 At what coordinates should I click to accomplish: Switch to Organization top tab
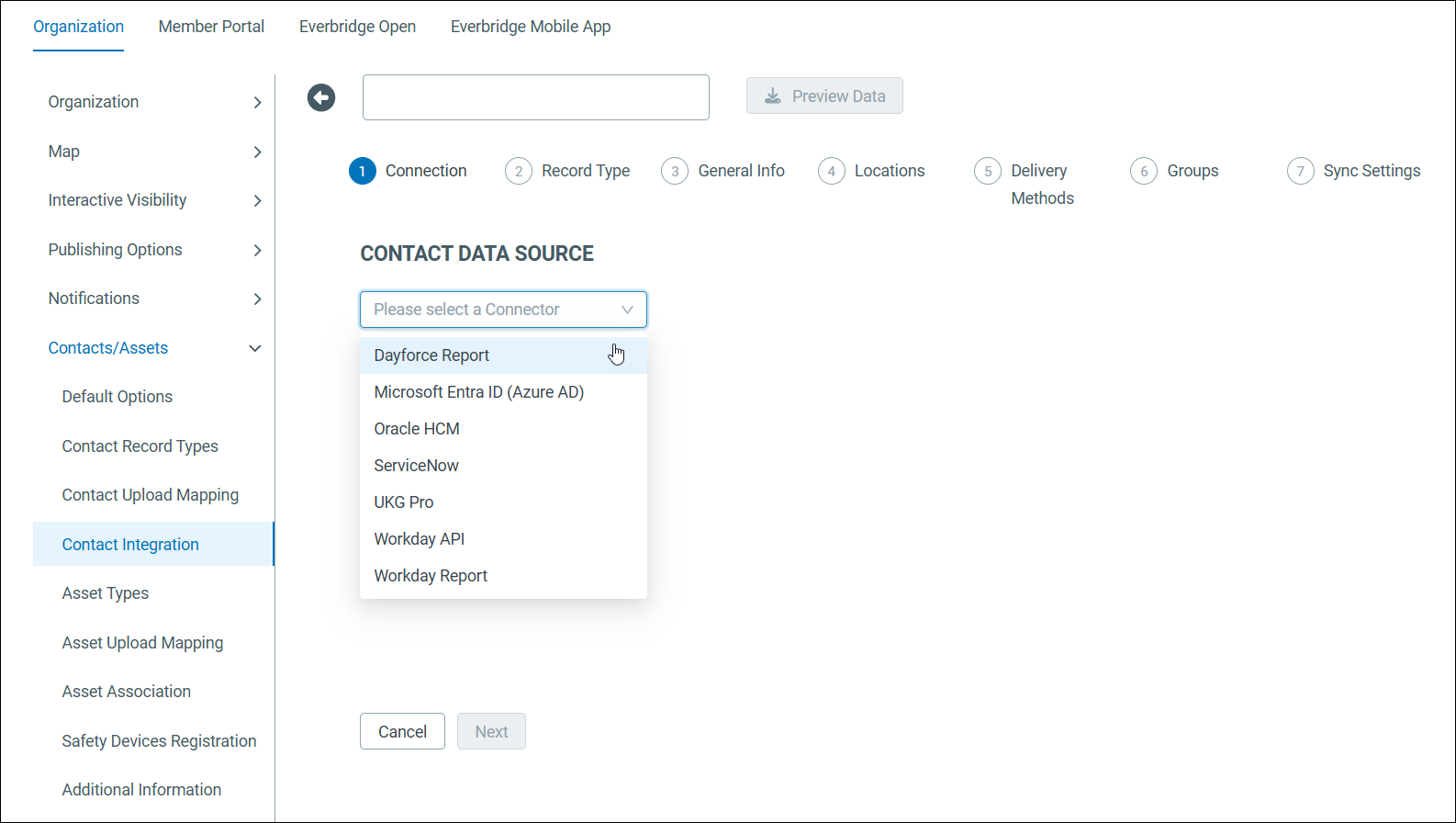78,27
